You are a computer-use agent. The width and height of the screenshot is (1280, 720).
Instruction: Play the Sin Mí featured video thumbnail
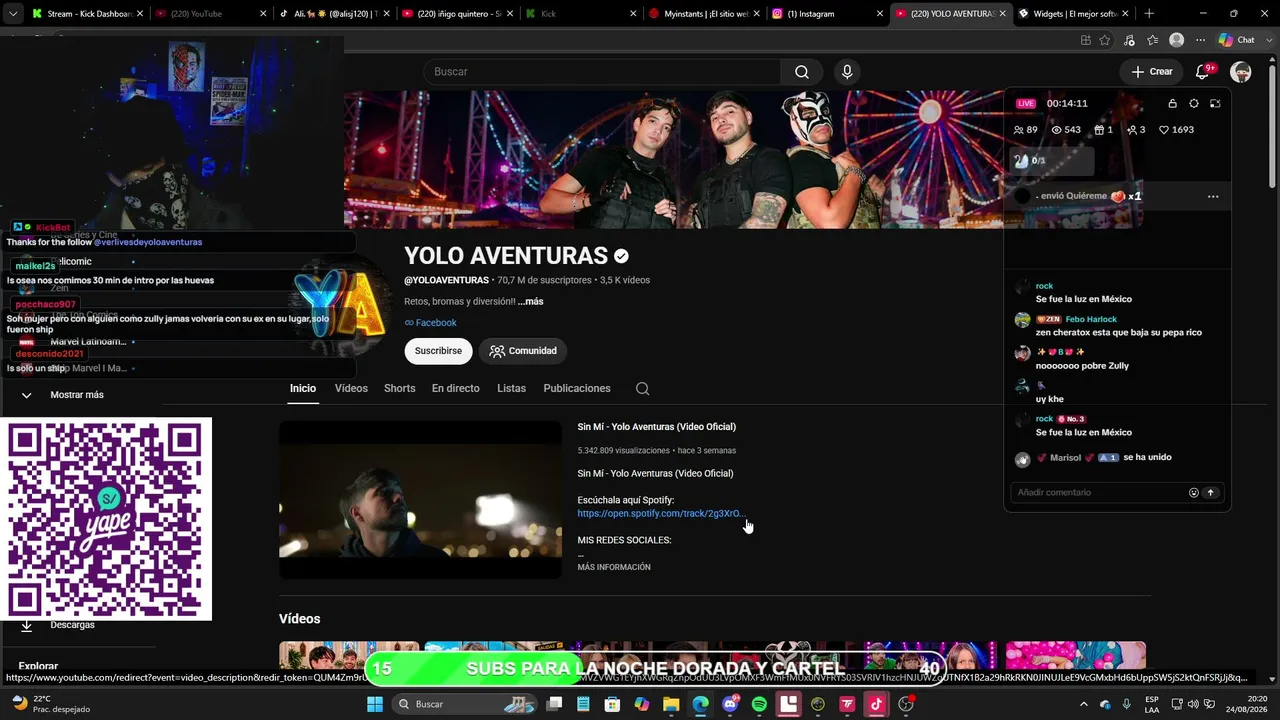point(420,500)
